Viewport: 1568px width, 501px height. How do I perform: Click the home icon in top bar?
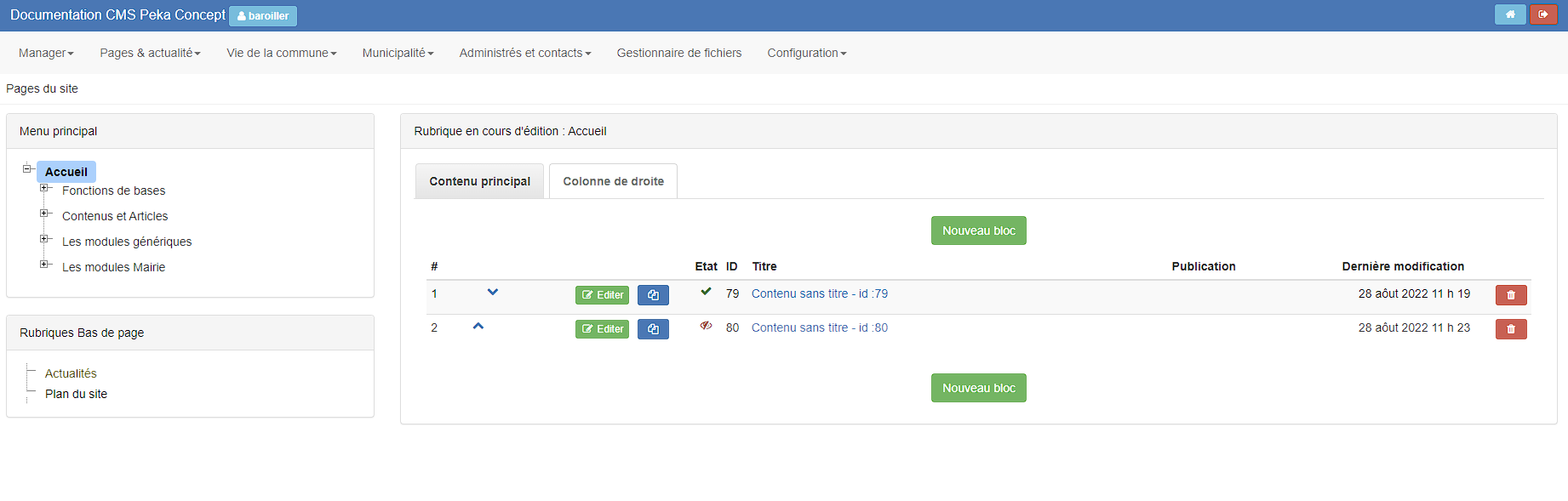click(1510, 14)
